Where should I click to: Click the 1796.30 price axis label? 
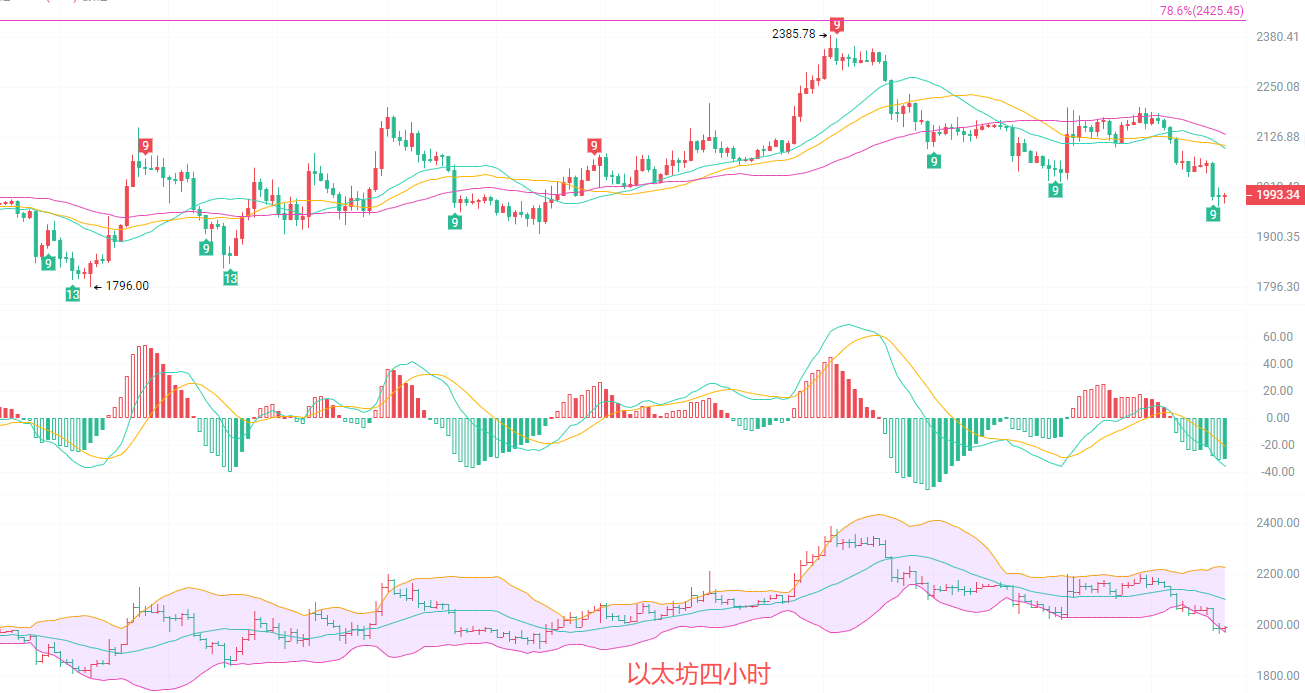coord(1276,287)
